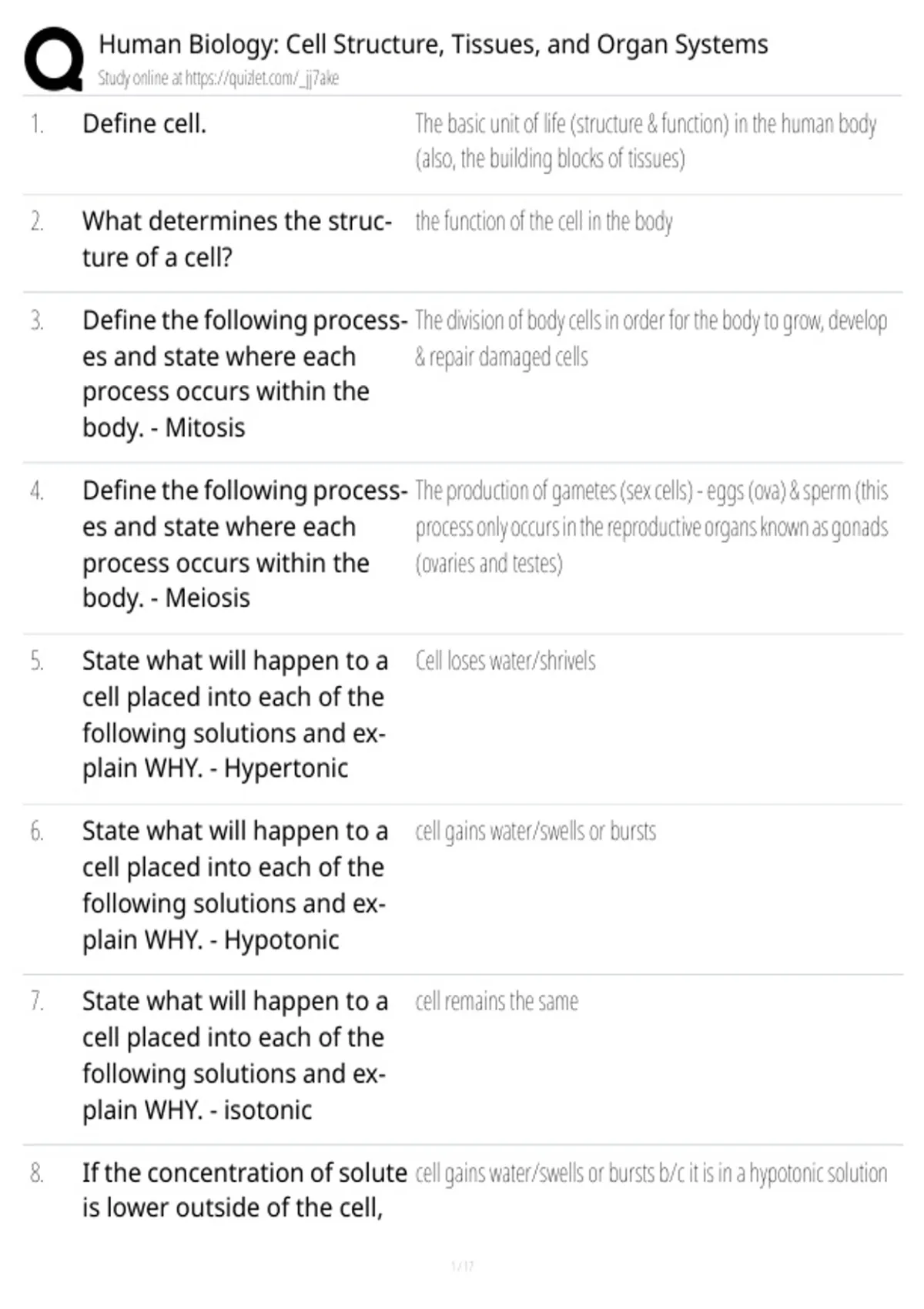Viewport: 924px width, 1309px height.
Task: Select the Hypertonic solution question
Action: point(235,715)
